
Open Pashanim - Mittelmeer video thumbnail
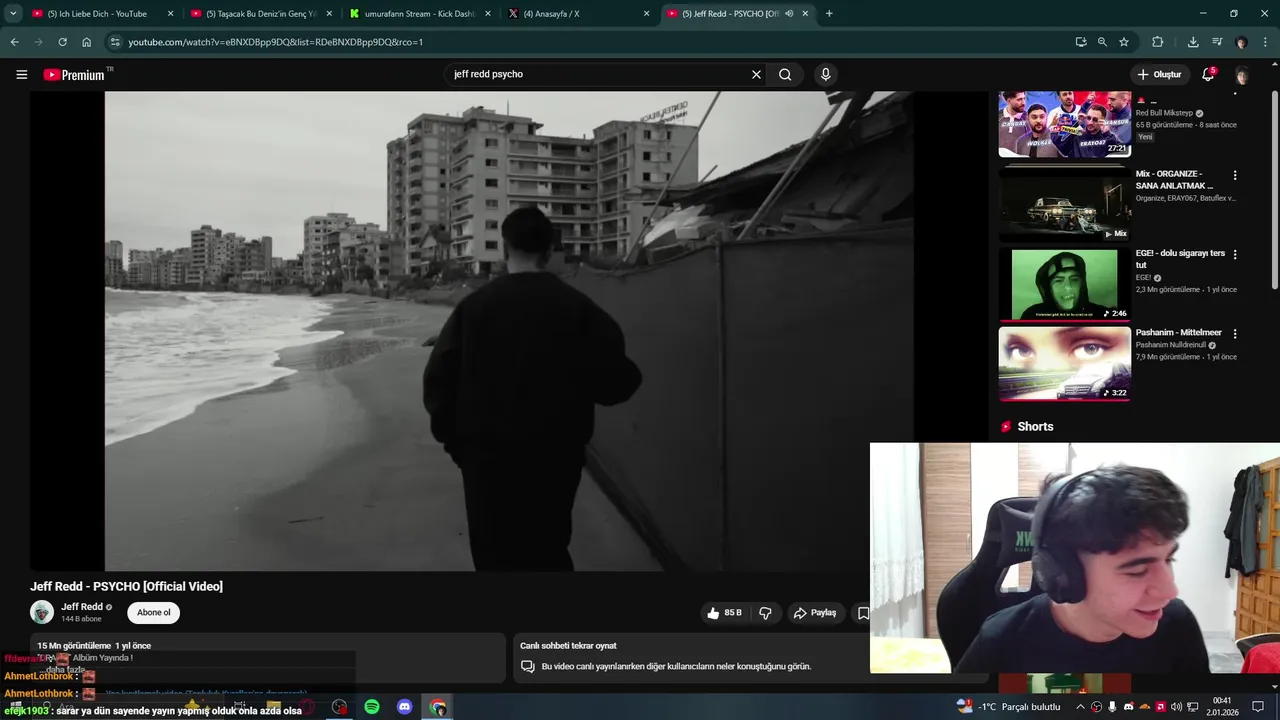coord(1064,364)
